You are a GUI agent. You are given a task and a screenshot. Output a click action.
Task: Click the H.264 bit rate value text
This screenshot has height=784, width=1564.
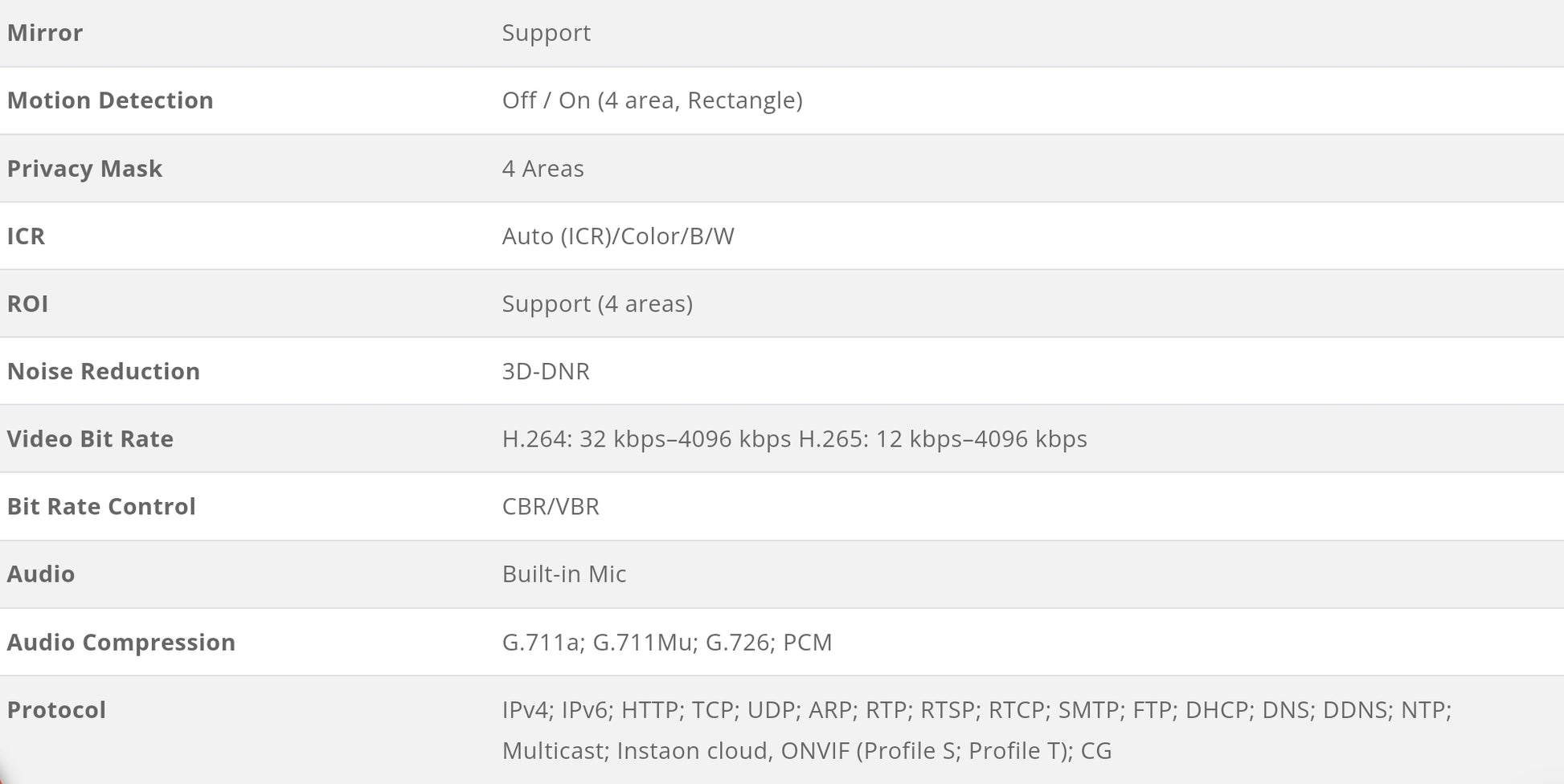click(x=647, y=439)
